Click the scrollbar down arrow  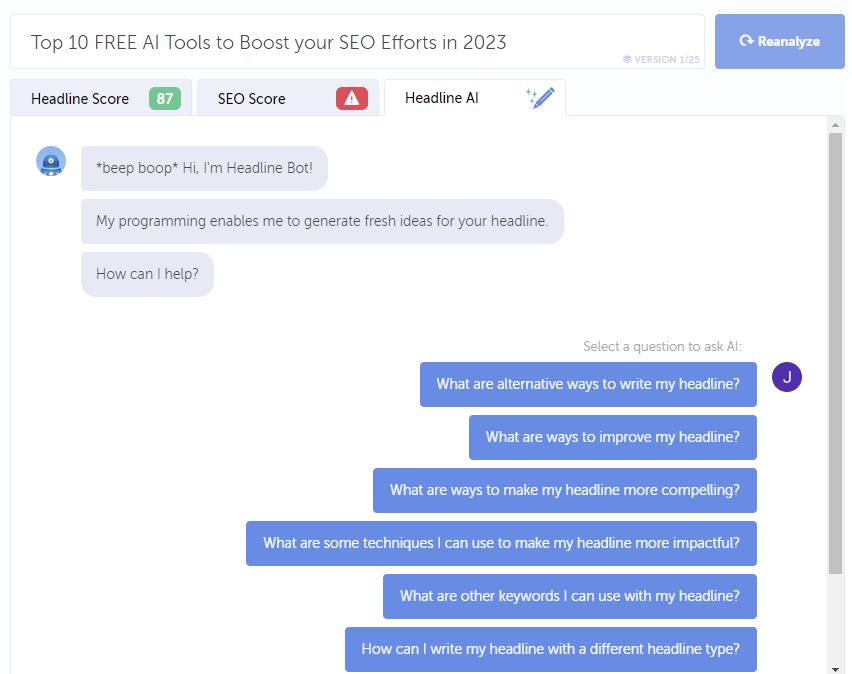835,669
